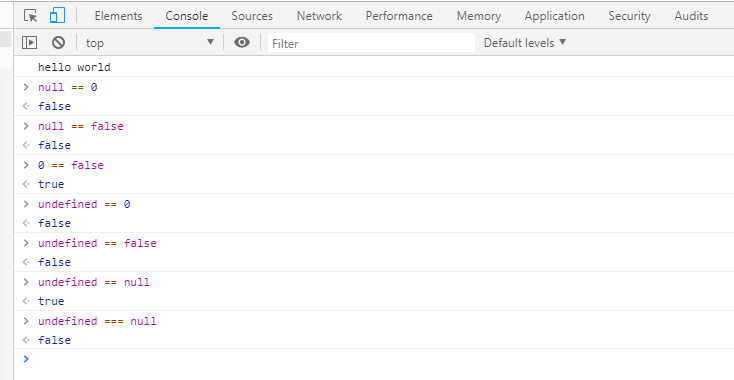Image resolution: width=734 pixels, height=380 pixels.
Task: Create a live expression using the eye icon
Action: tap(242, 43)
